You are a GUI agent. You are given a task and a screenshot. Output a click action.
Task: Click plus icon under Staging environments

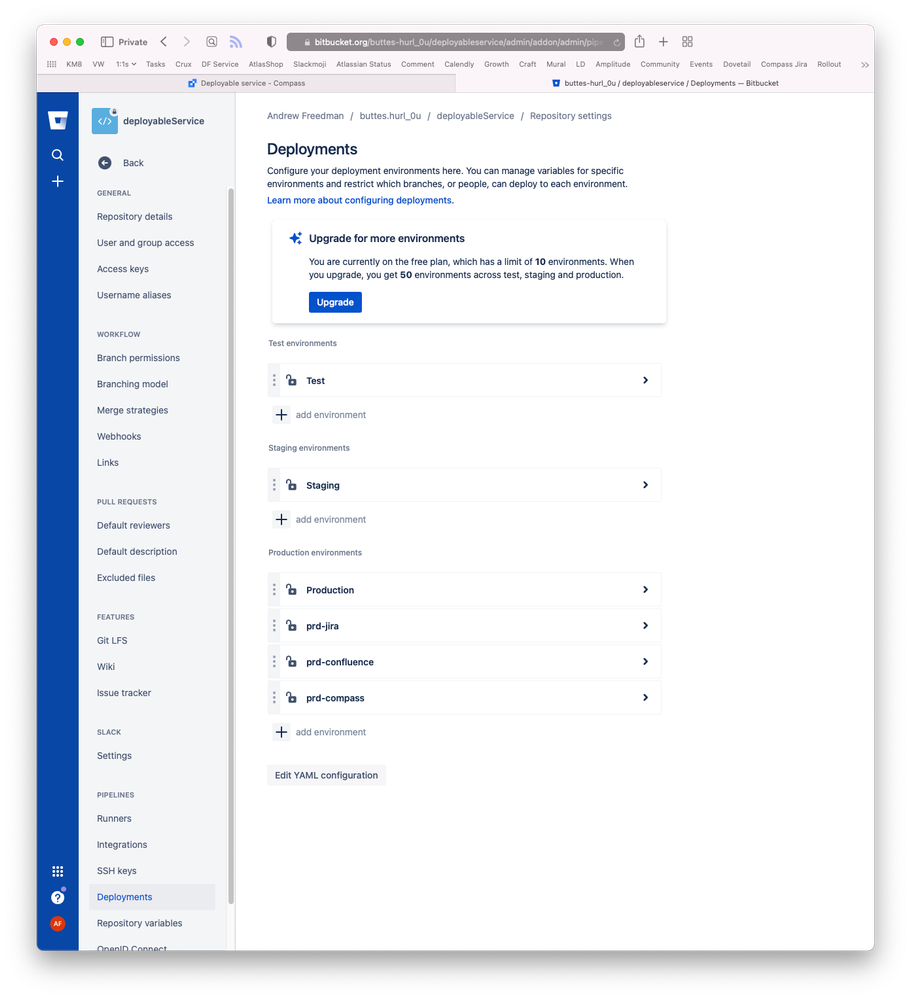tap(281, 519)
